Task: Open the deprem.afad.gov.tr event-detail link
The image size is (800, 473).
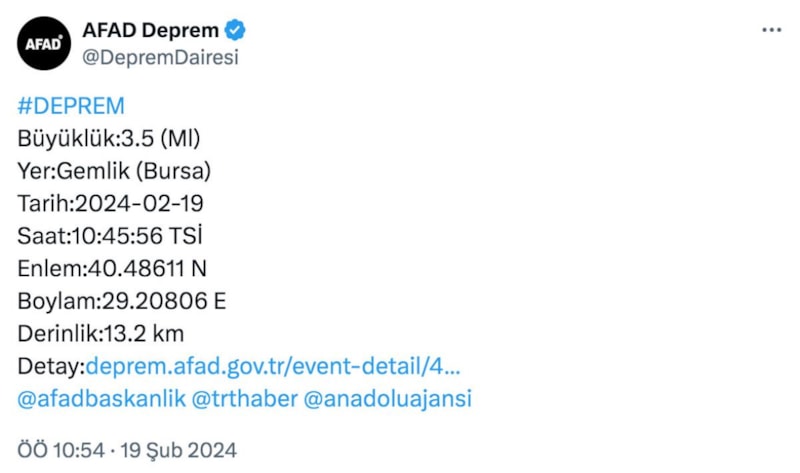Action: [274, 366]
